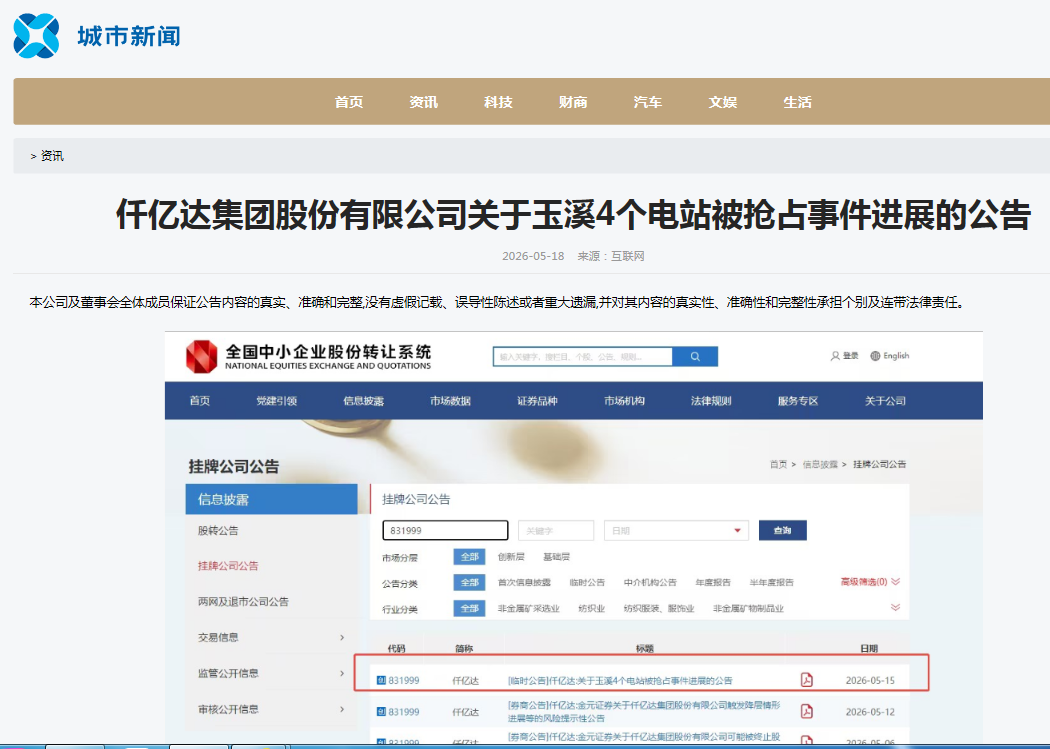Expand the 交易信息 chevron
Viewport: 1050px width, 749px height.
pos(342,637)
